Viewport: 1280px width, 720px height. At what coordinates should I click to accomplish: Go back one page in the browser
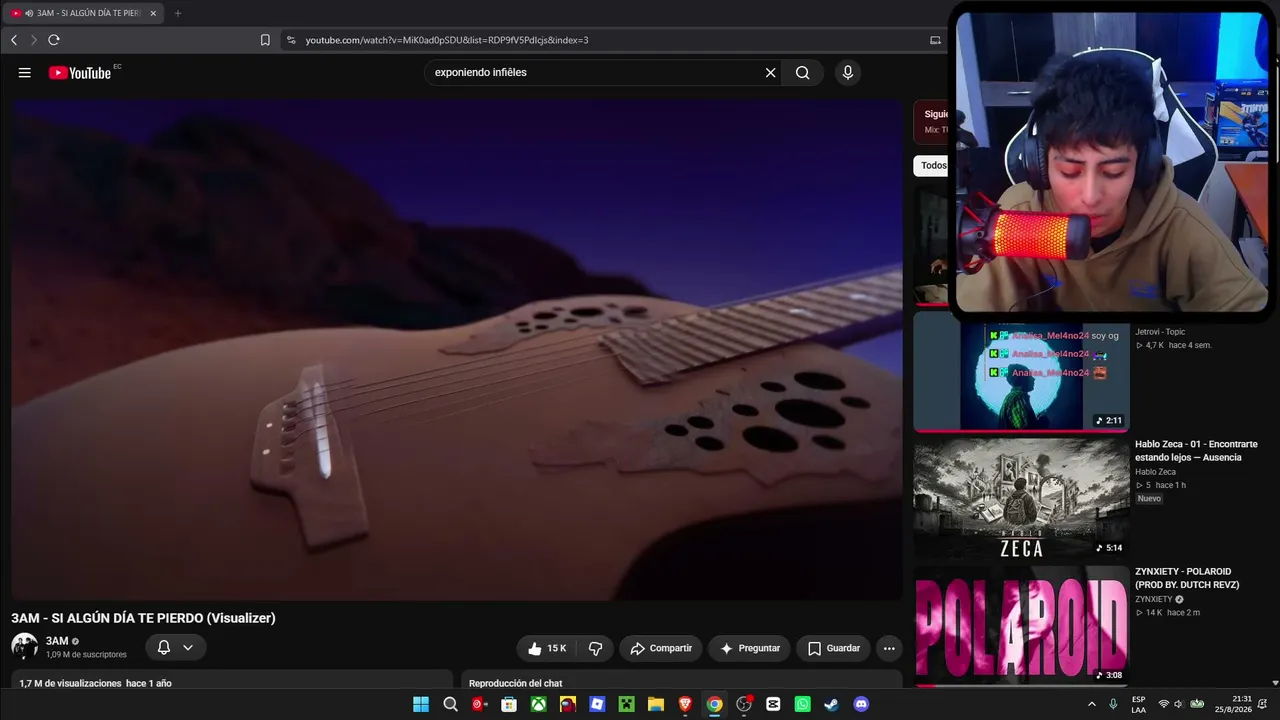tap(14, 40)
